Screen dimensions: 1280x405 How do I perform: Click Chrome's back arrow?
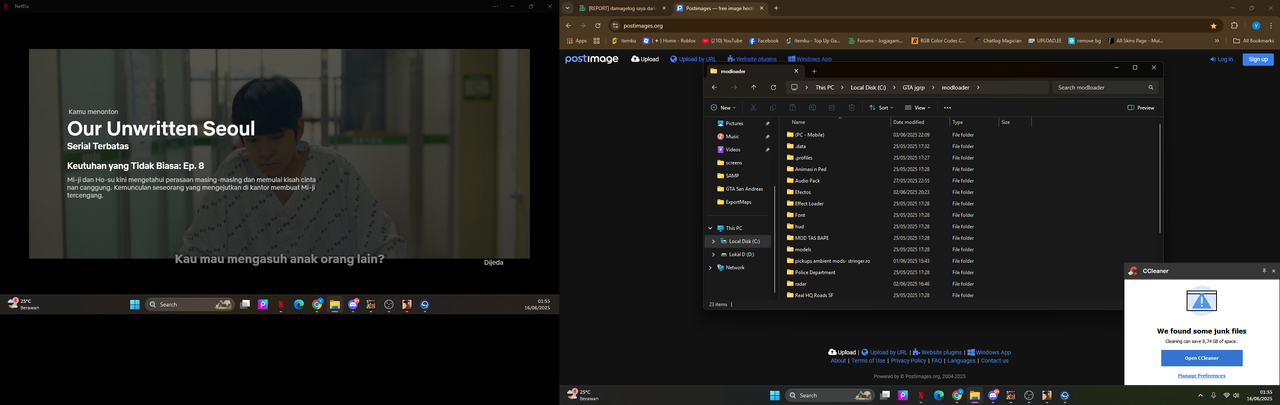click(x=569, y=25)
